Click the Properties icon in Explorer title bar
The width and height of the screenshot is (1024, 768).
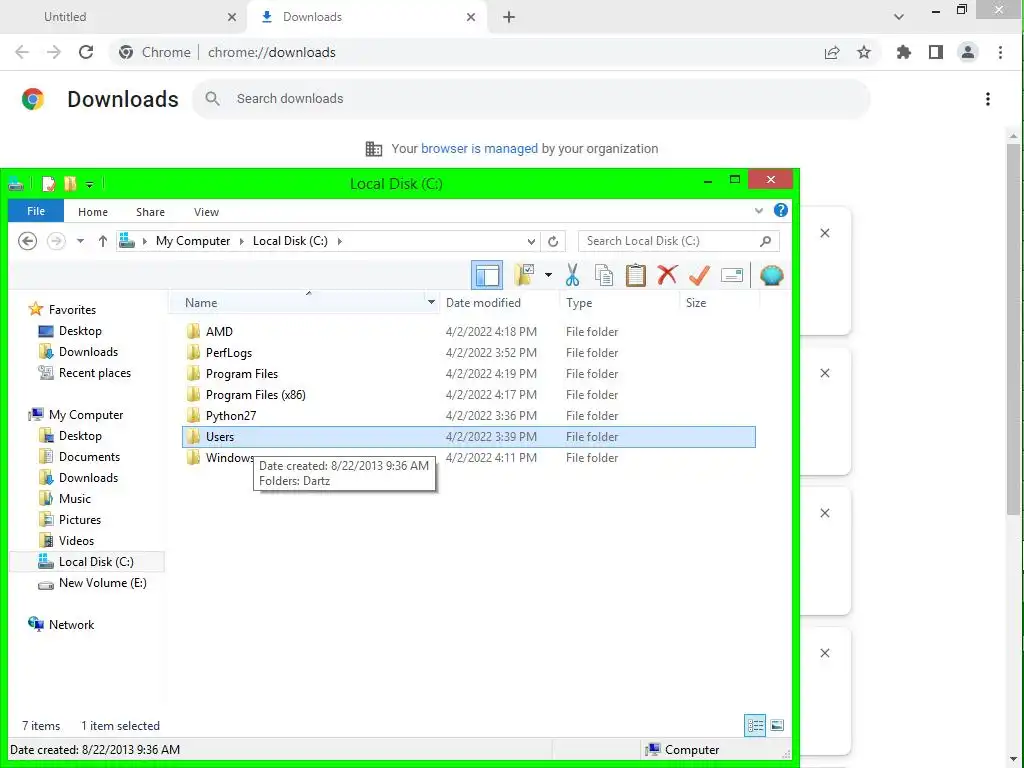point(48,184)
